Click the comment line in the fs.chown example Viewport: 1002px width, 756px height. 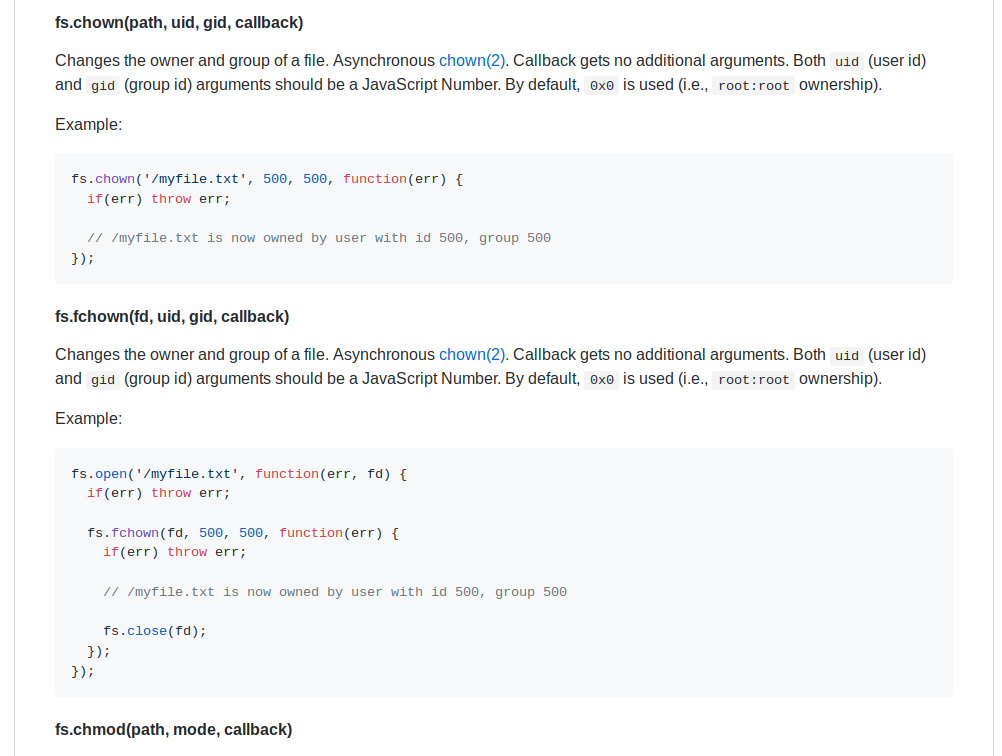coord(319,238)
